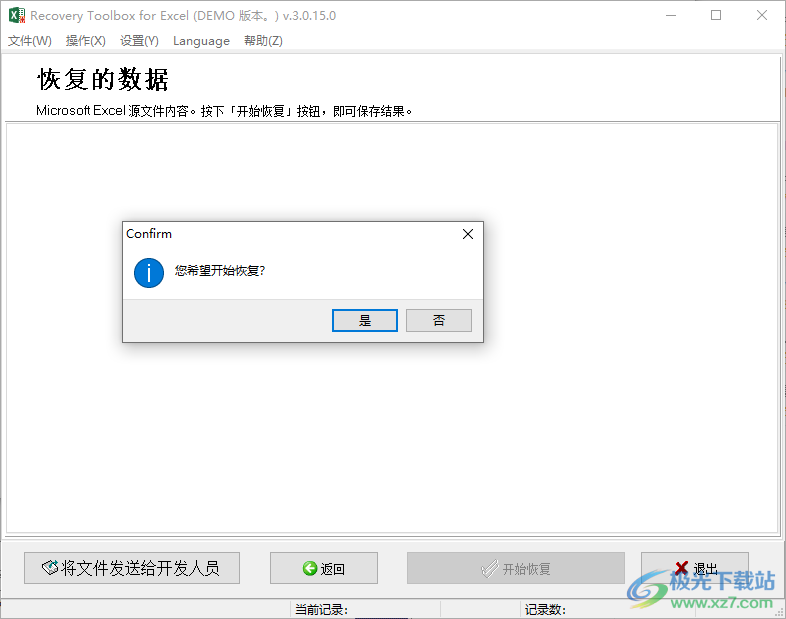
Task: Click the Recovery Toolbox Excel app icon
Action: [x=17, y=15]
